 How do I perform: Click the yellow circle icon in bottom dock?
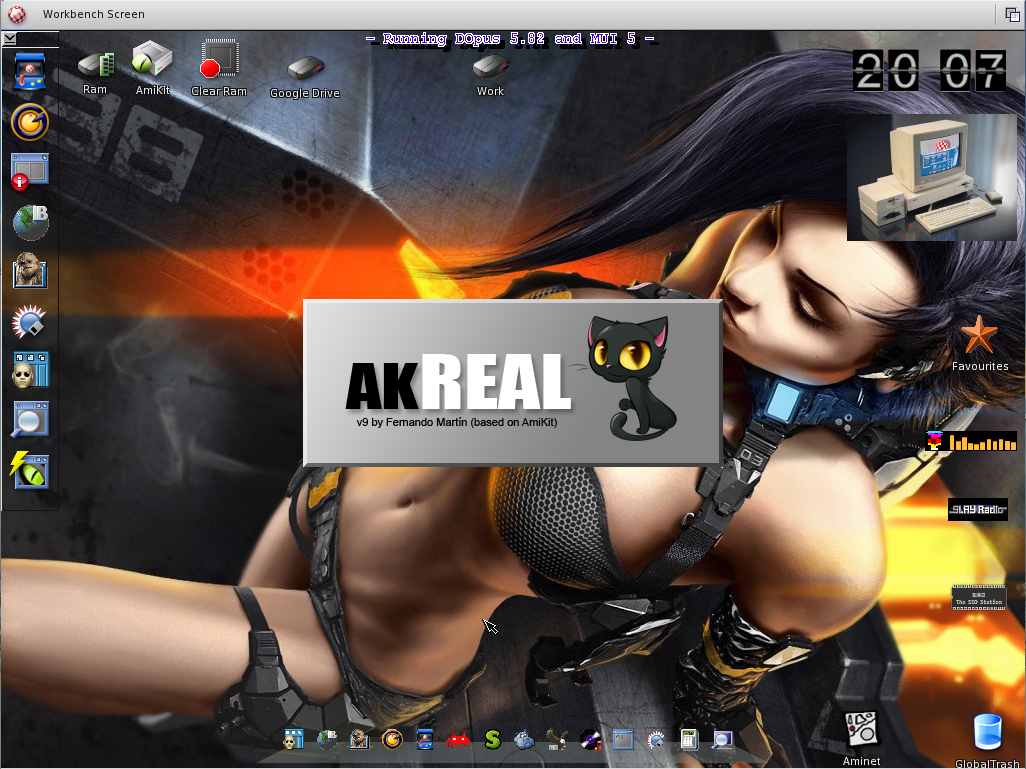(392, 740)
